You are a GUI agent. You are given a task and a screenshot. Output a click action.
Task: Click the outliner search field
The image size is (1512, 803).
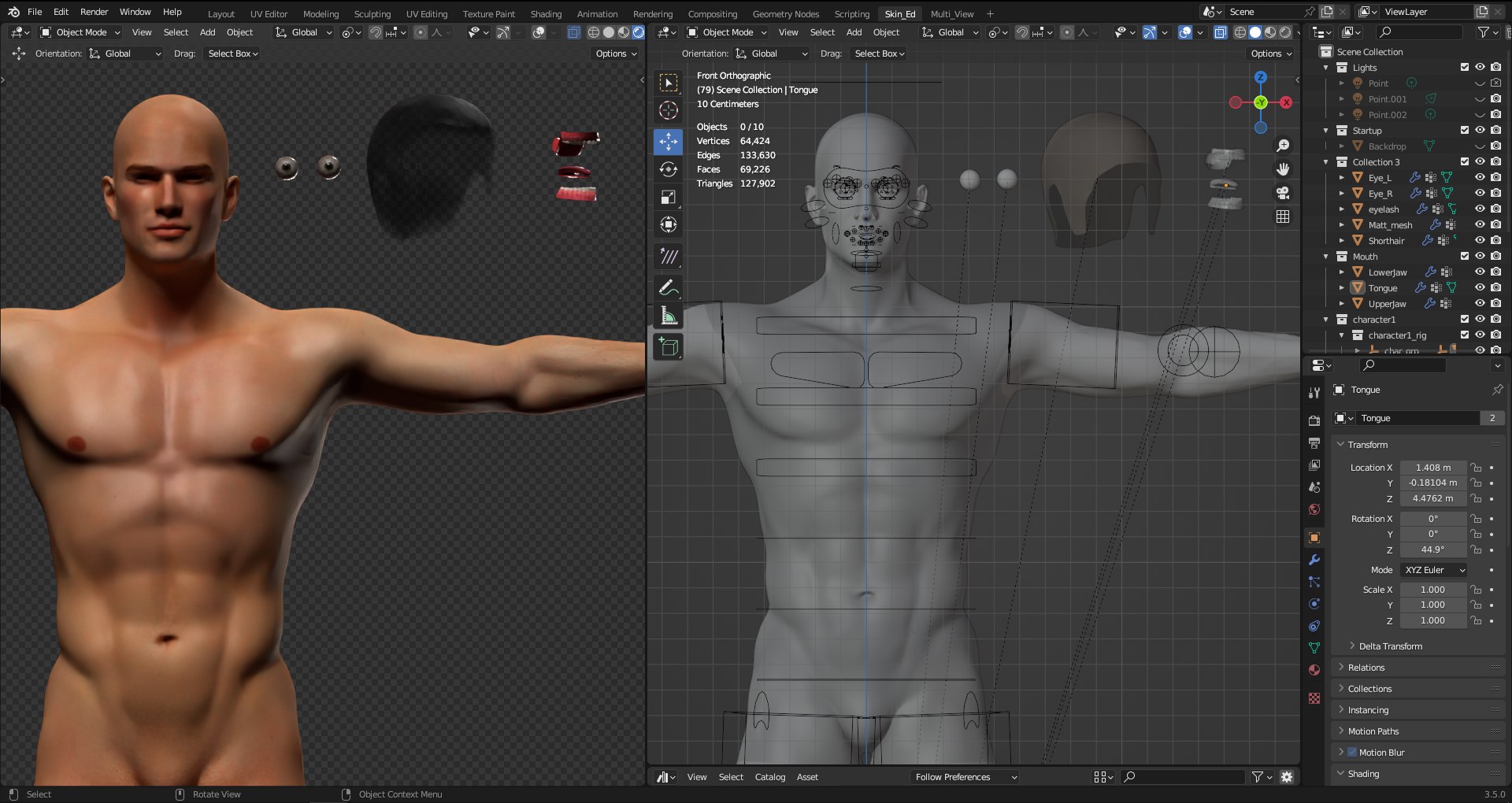[x=1420, y=32]
